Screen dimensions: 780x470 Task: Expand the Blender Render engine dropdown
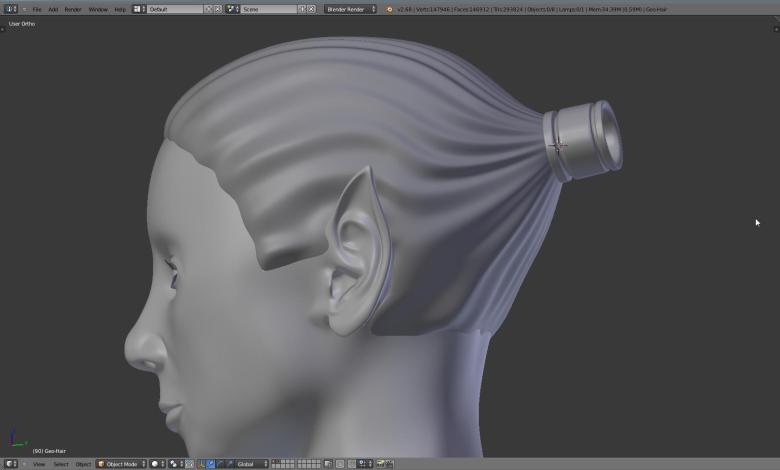(350, 9)
